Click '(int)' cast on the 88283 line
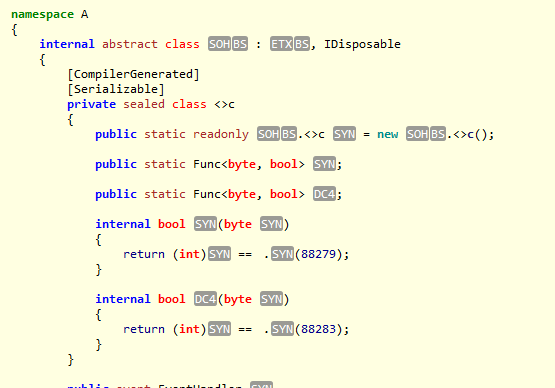The image size is (555, 388). 189,329
